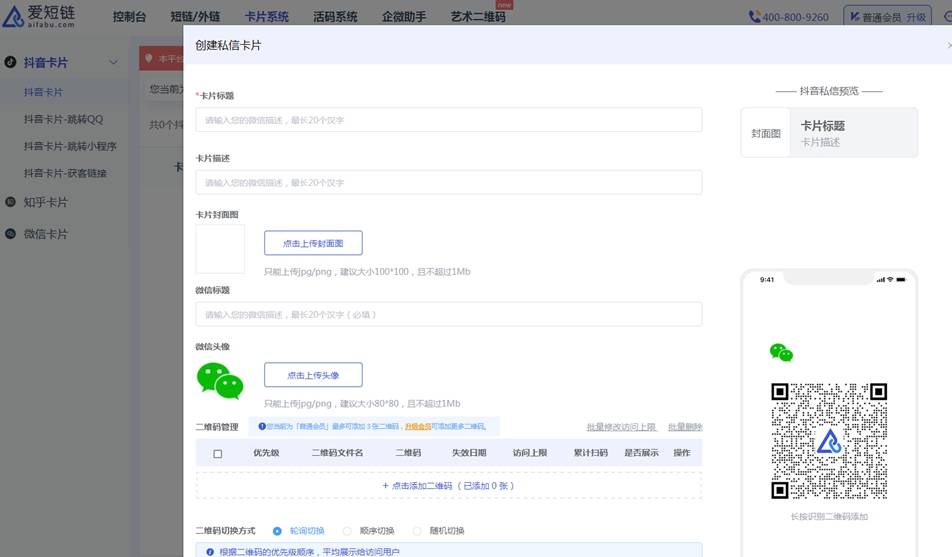This screenshot has width=952, height=557.
Task: Collapse the 抖音卡片 sidebar section chevron
Action: (x=113, y=62)
